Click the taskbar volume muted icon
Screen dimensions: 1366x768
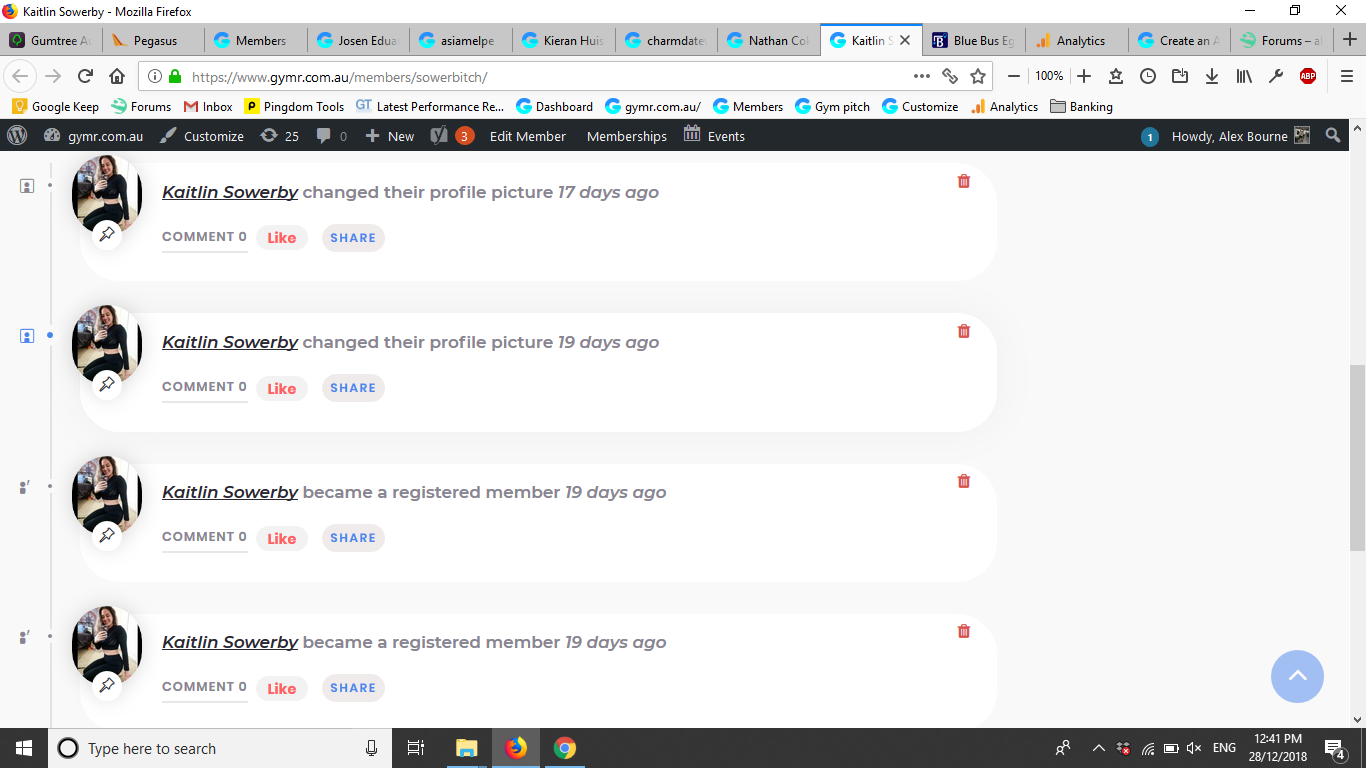(x=1194, y=748)
